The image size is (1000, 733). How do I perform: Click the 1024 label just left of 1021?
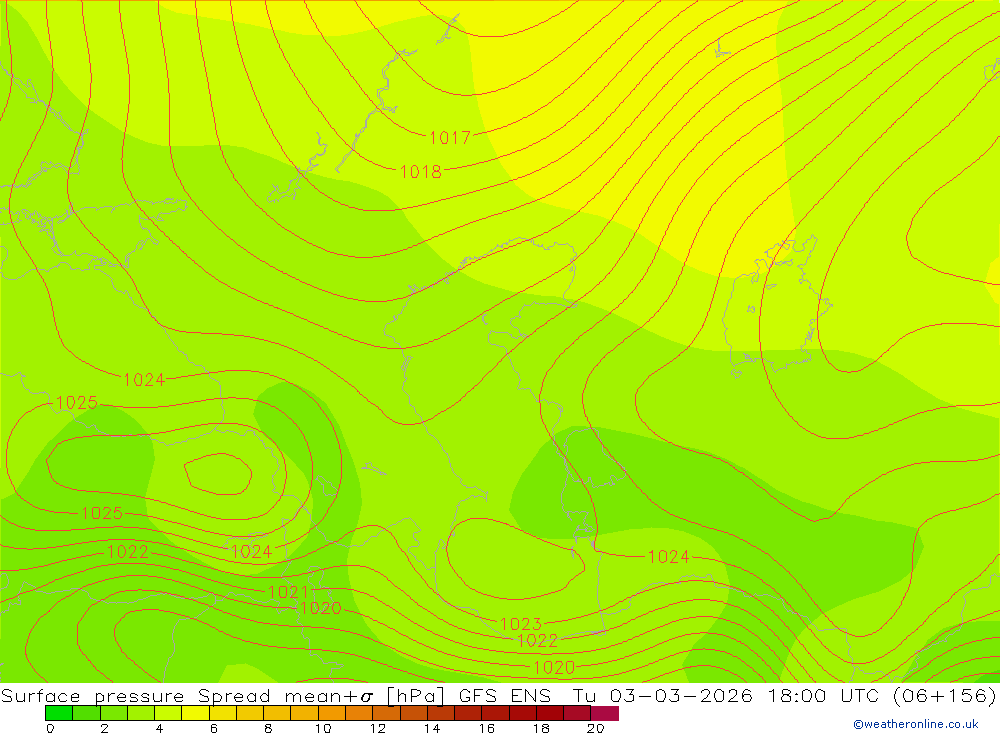[251, 552]
